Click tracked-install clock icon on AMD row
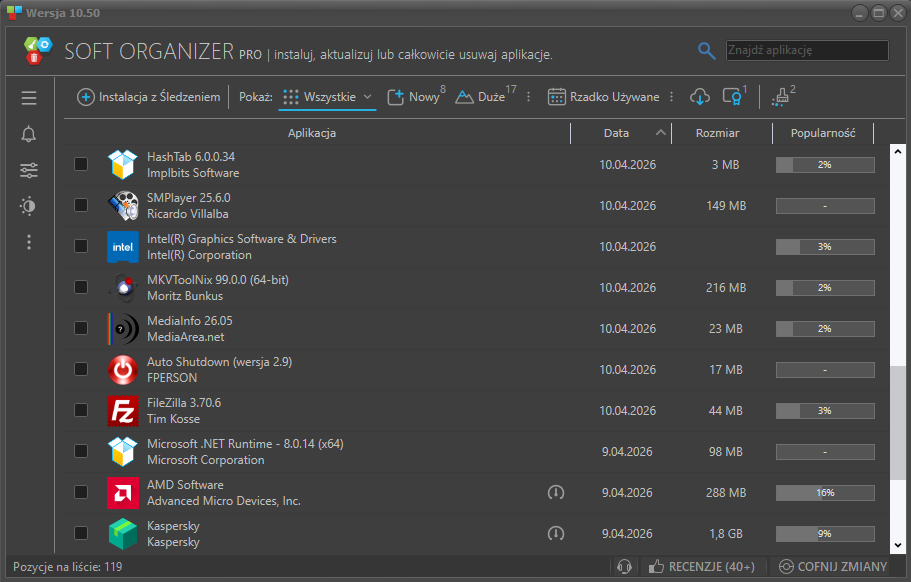 555,493
